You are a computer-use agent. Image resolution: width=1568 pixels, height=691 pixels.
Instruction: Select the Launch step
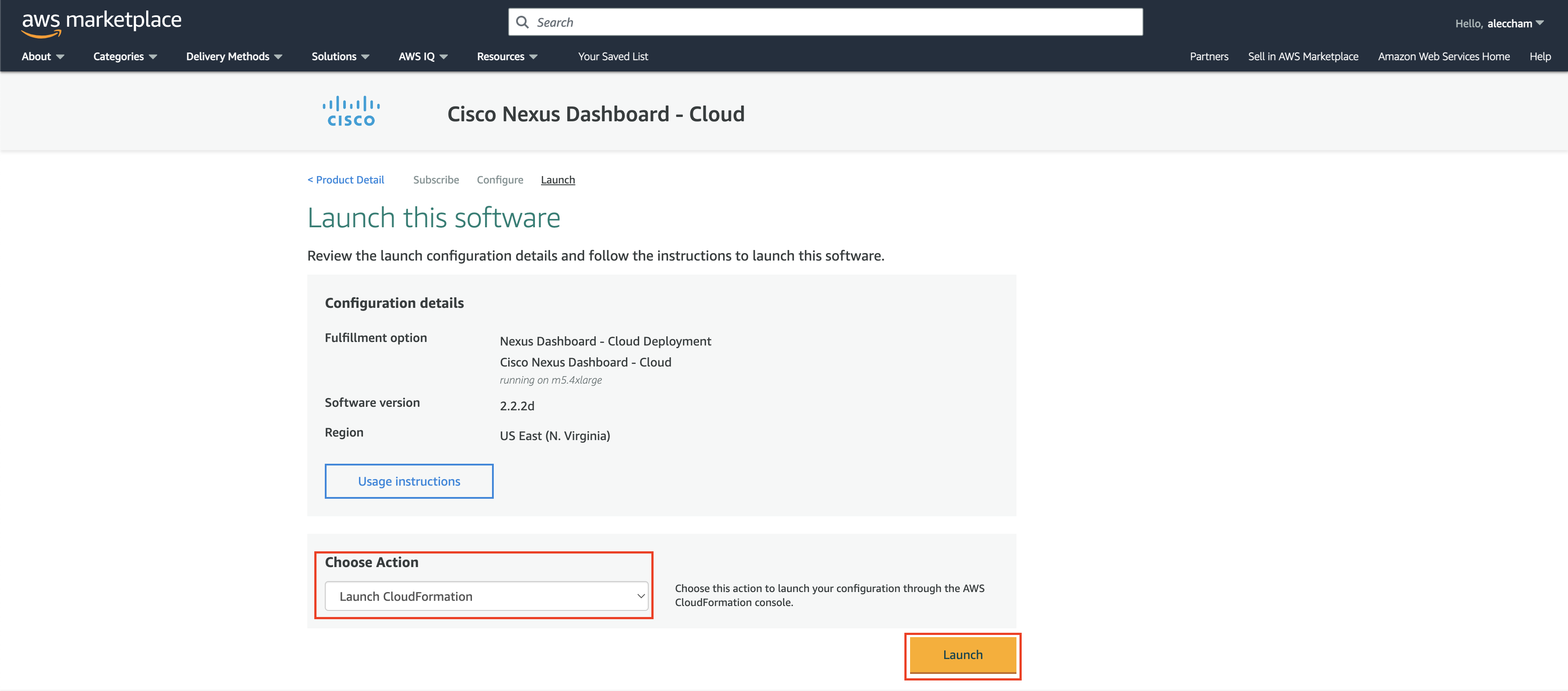tap(558, 180)
